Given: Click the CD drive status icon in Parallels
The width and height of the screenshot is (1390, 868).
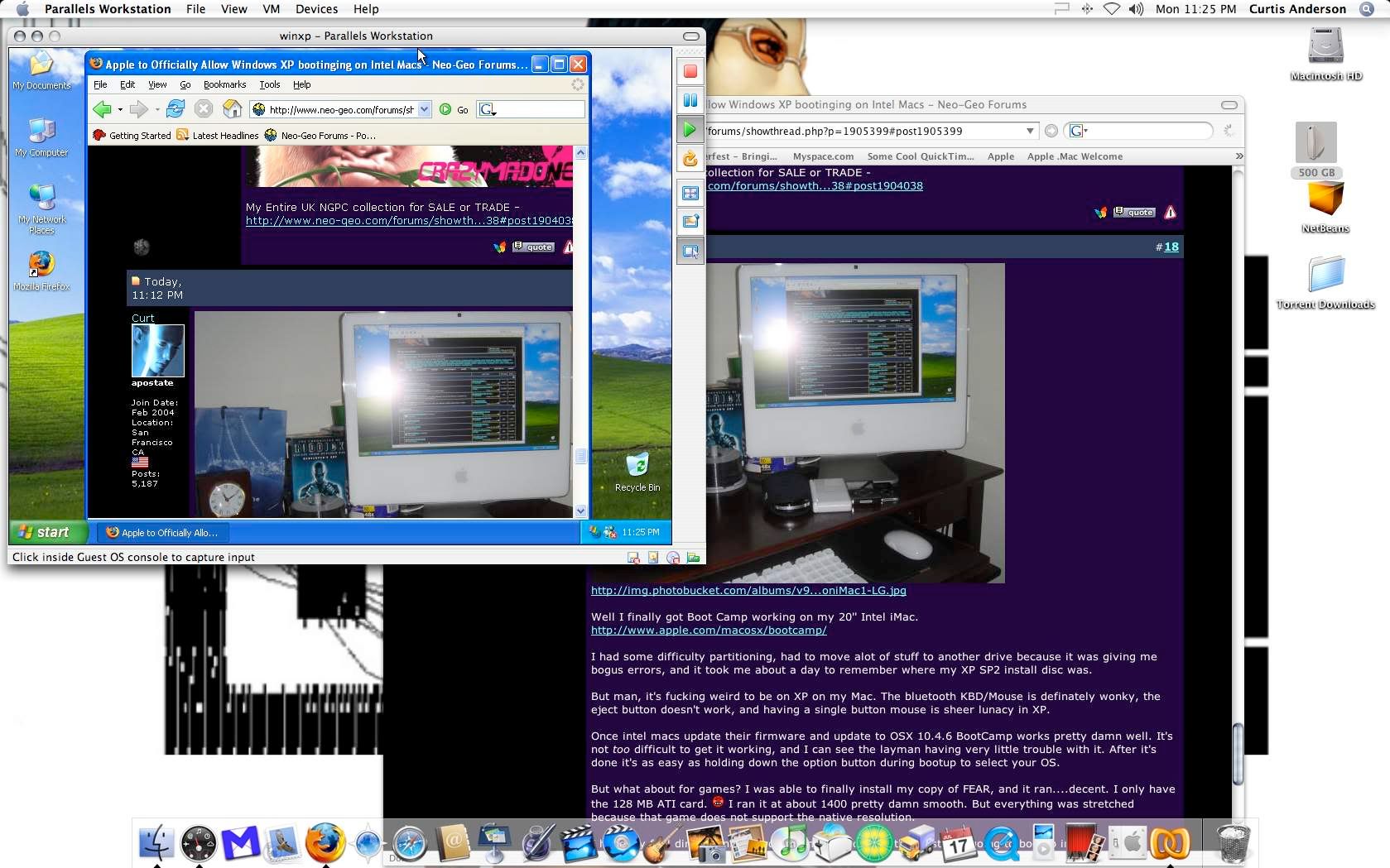Looking at the screenshot, I should 673,558.
